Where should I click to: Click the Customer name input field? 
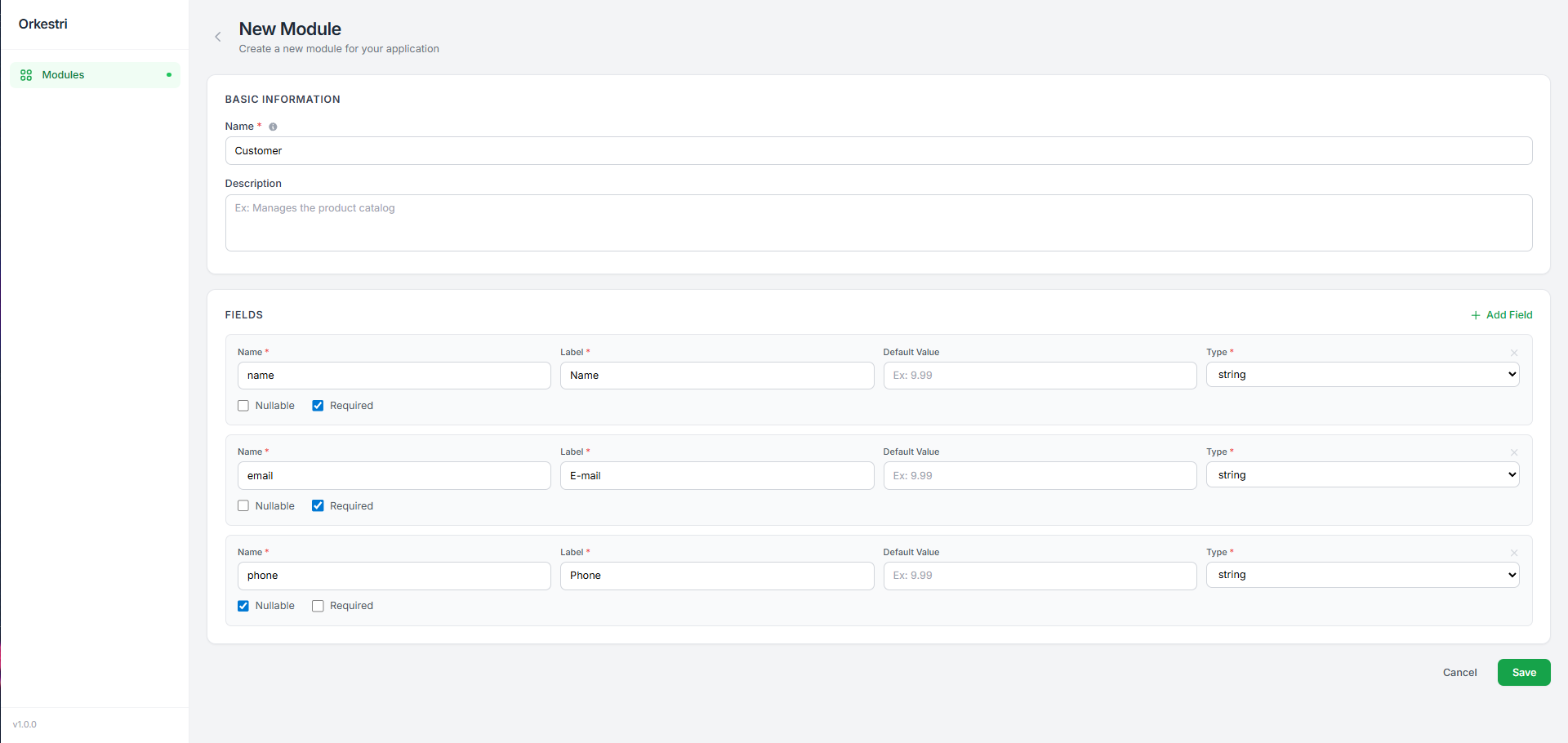[878, 150]
